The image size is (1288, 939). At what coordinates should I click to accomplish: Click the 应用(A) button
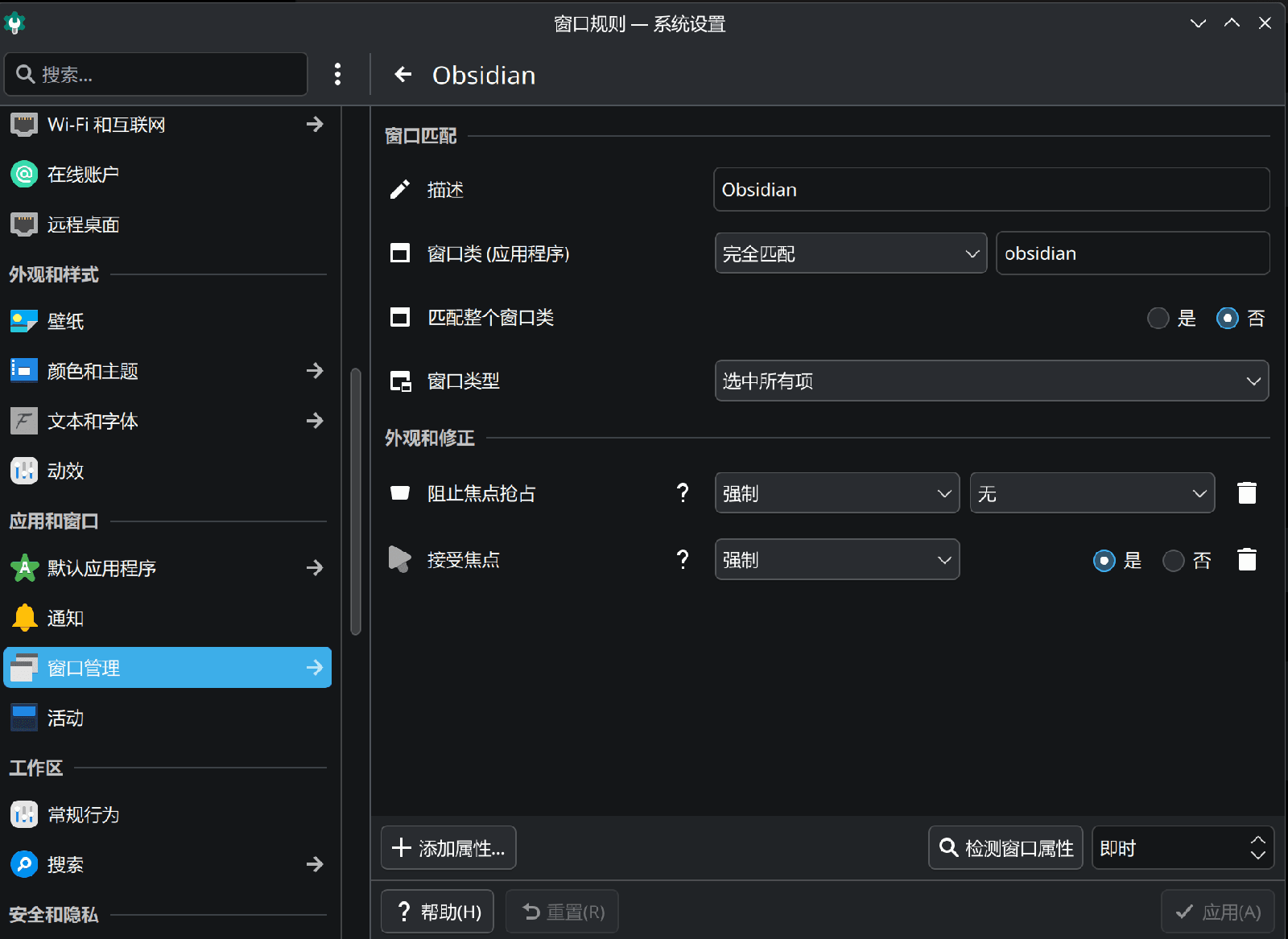click(1217, 912)
